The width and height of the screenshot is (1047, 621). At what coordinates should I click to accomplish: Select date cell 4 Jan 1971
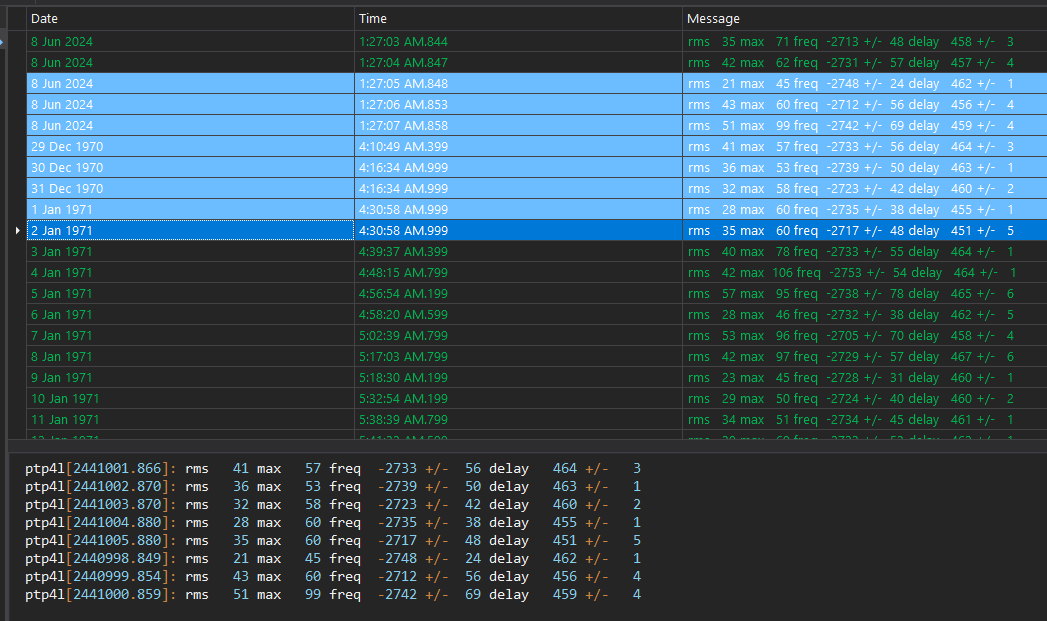pyautogui.click(x=190, y=272)
